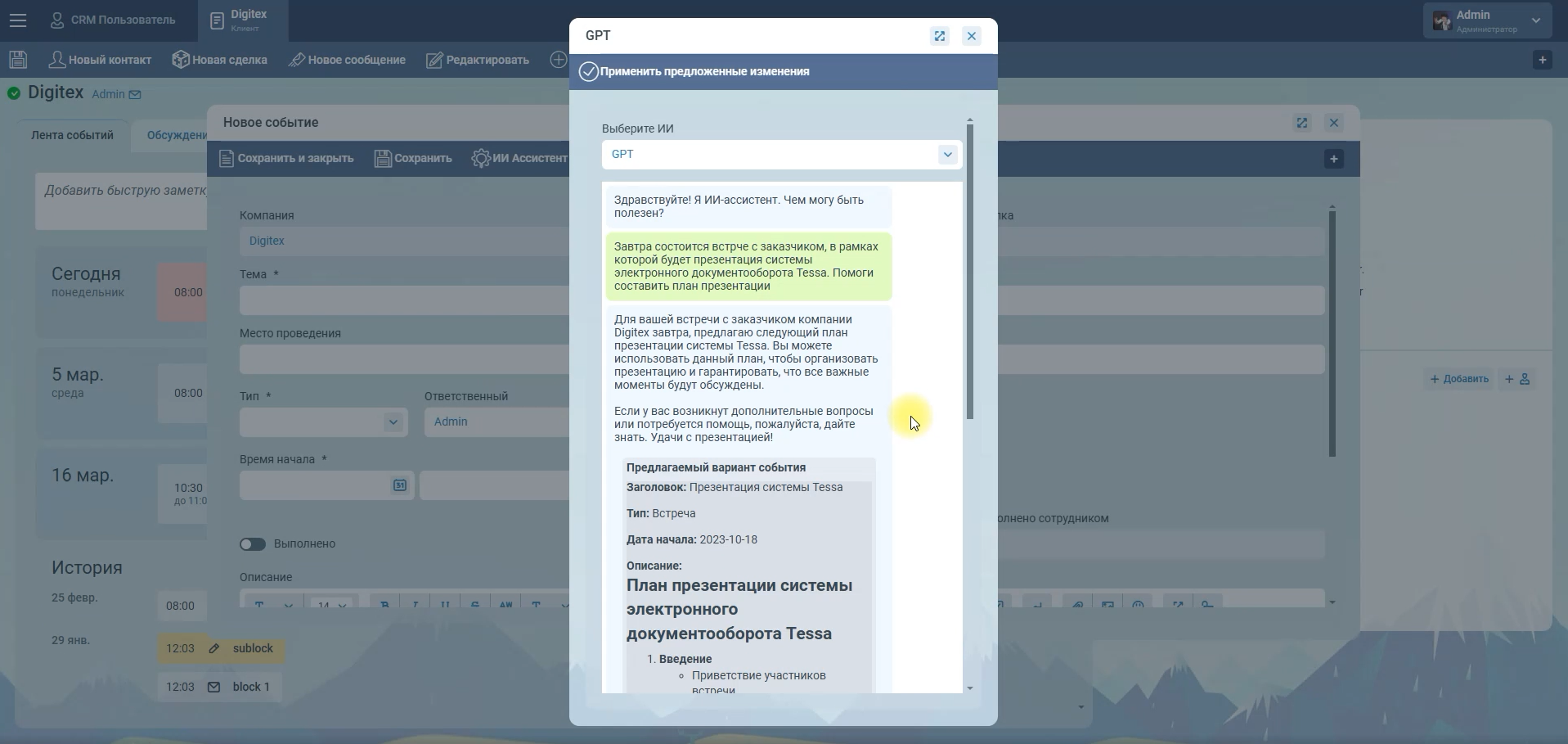Expand the GPT dialog to fullscreen

[x=939, y=36]
